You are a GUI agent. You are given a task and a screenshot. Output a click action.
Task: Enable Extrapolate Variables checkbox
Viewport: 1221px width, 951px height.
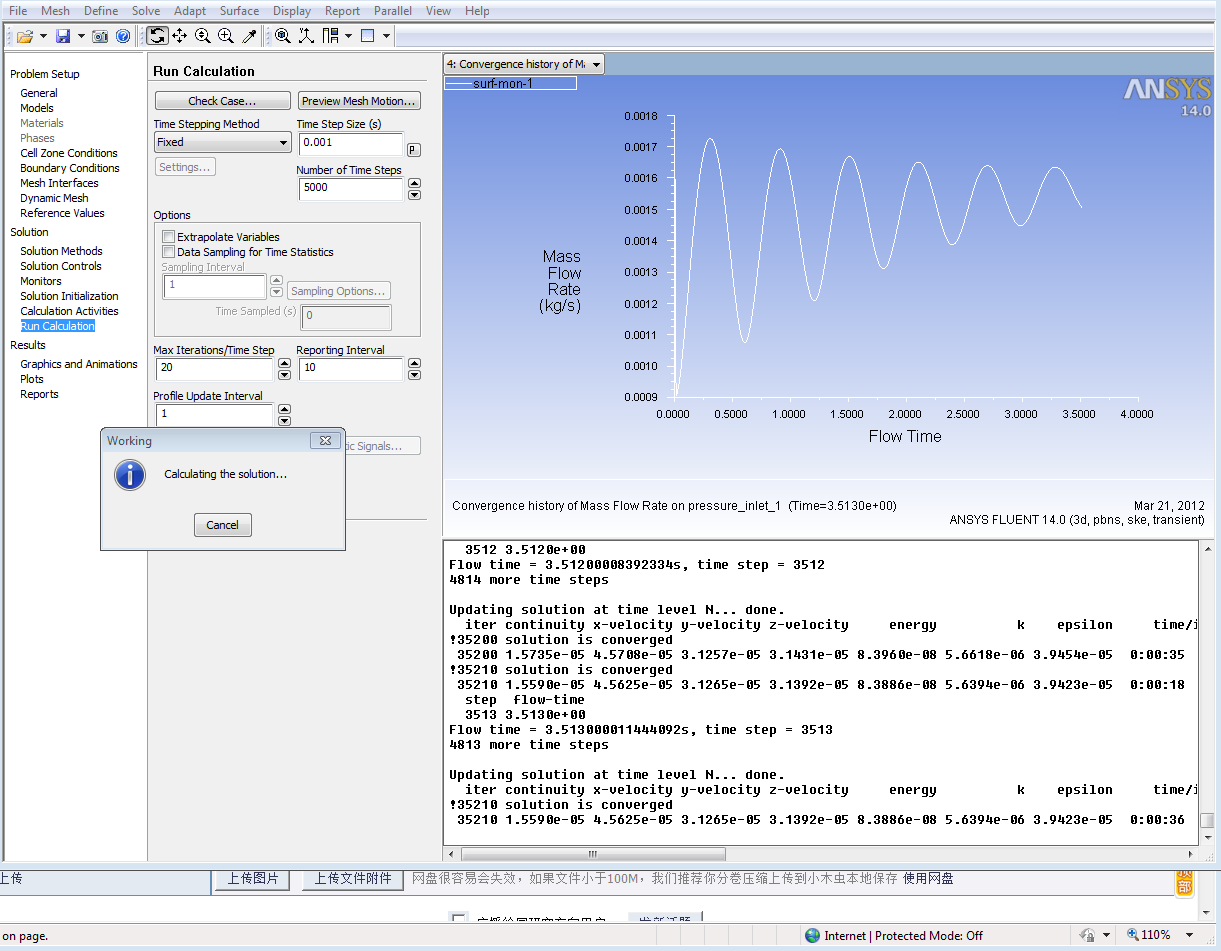coord(168,237)
